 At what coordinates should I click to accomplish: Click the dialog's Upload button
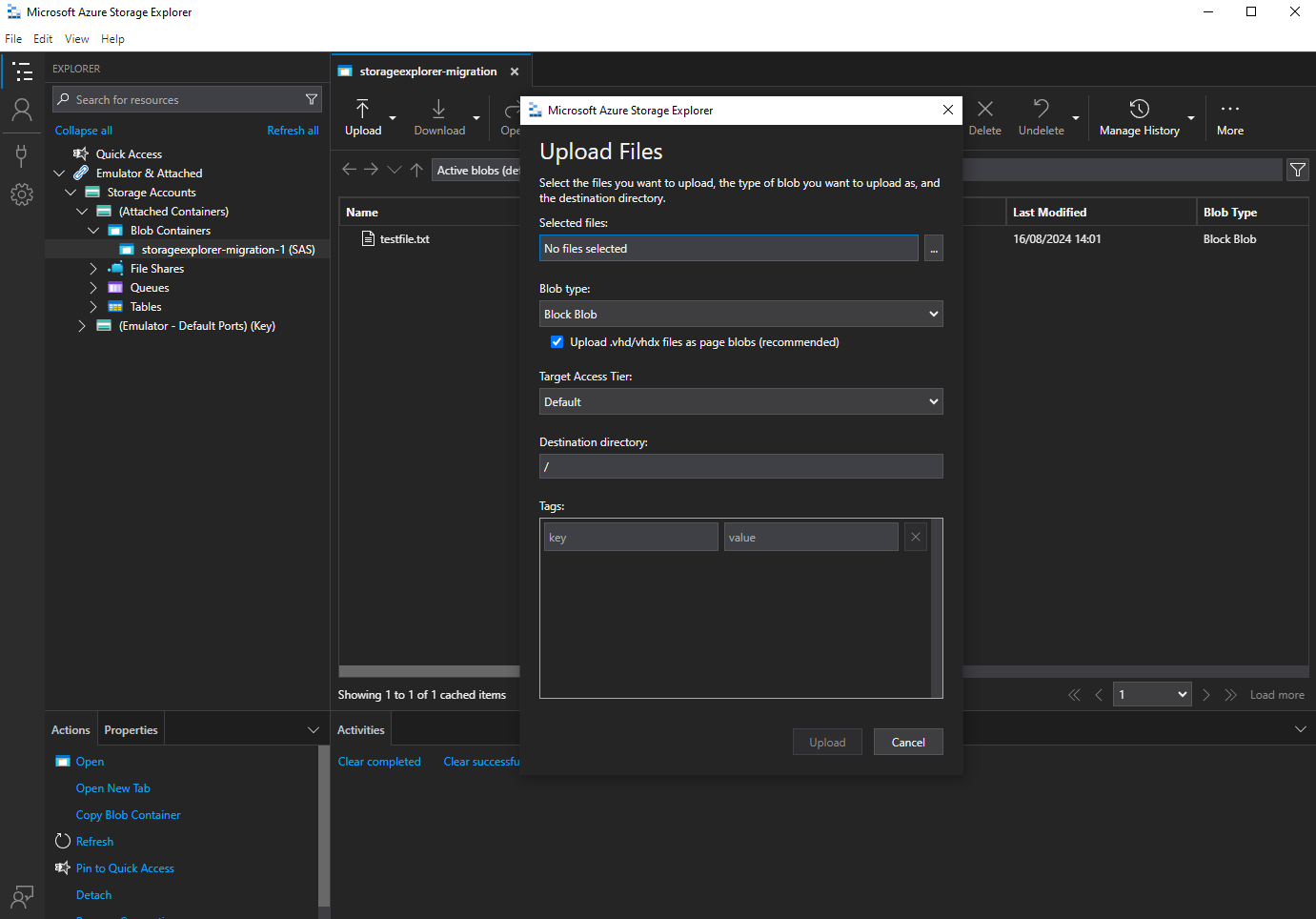(827, 743)
